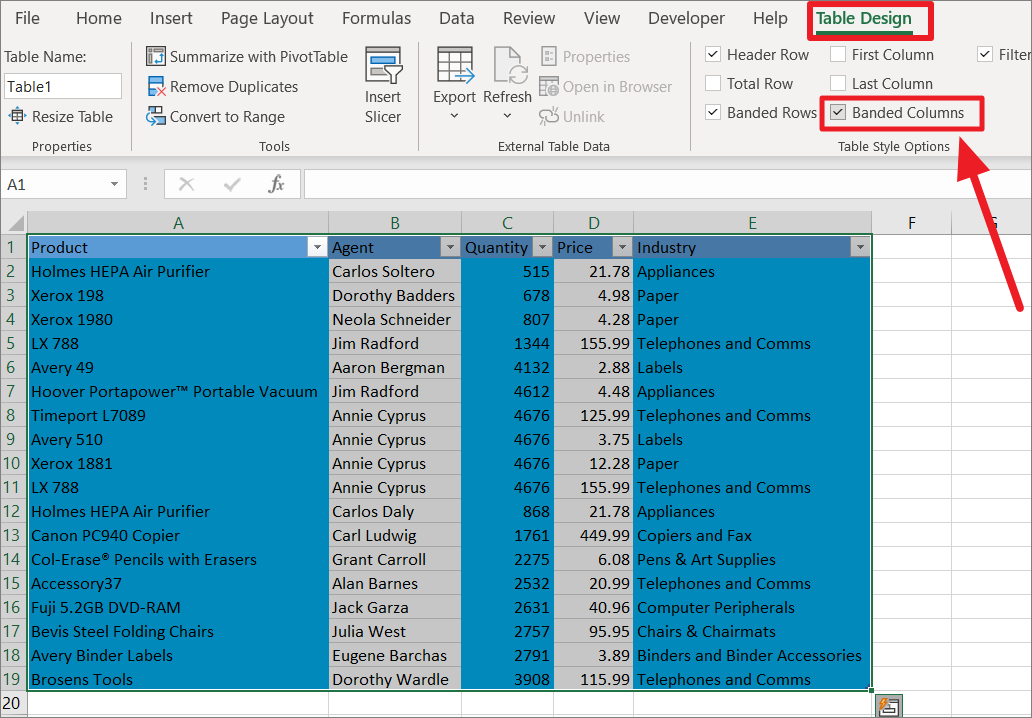Click the Convert to Range icon
Image resolution: width=1032 pixels, height=718 pixels.
[x=156, y=116]
